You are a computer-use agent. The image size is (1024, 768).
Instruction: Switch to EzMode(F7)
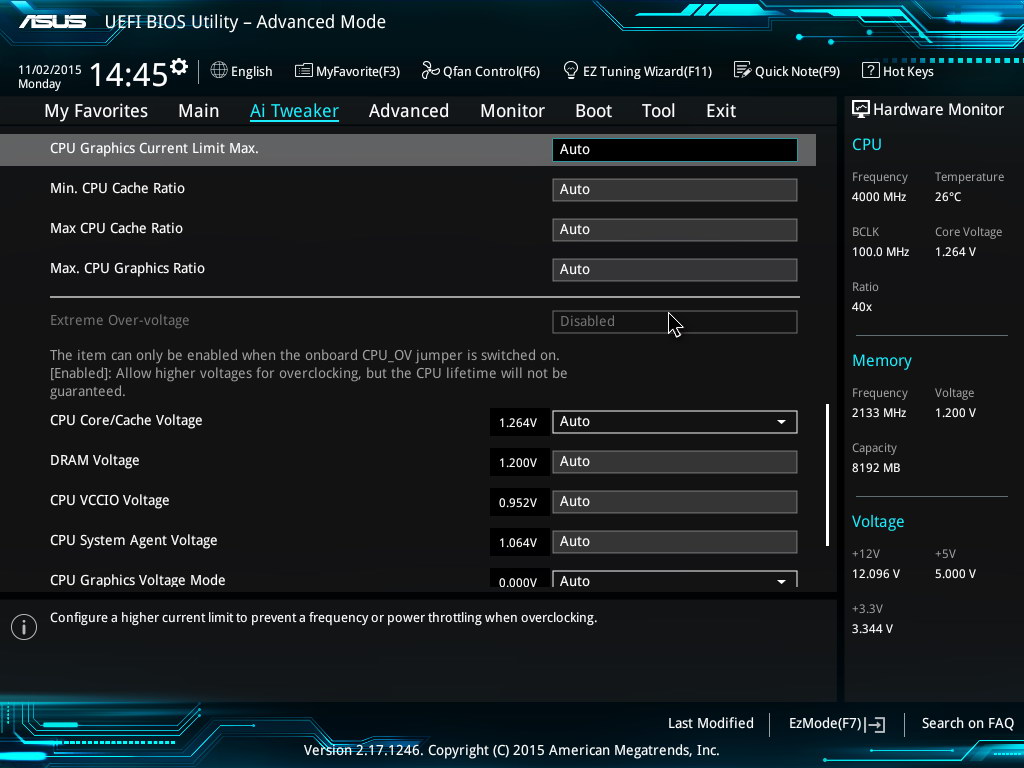point(836,724)
